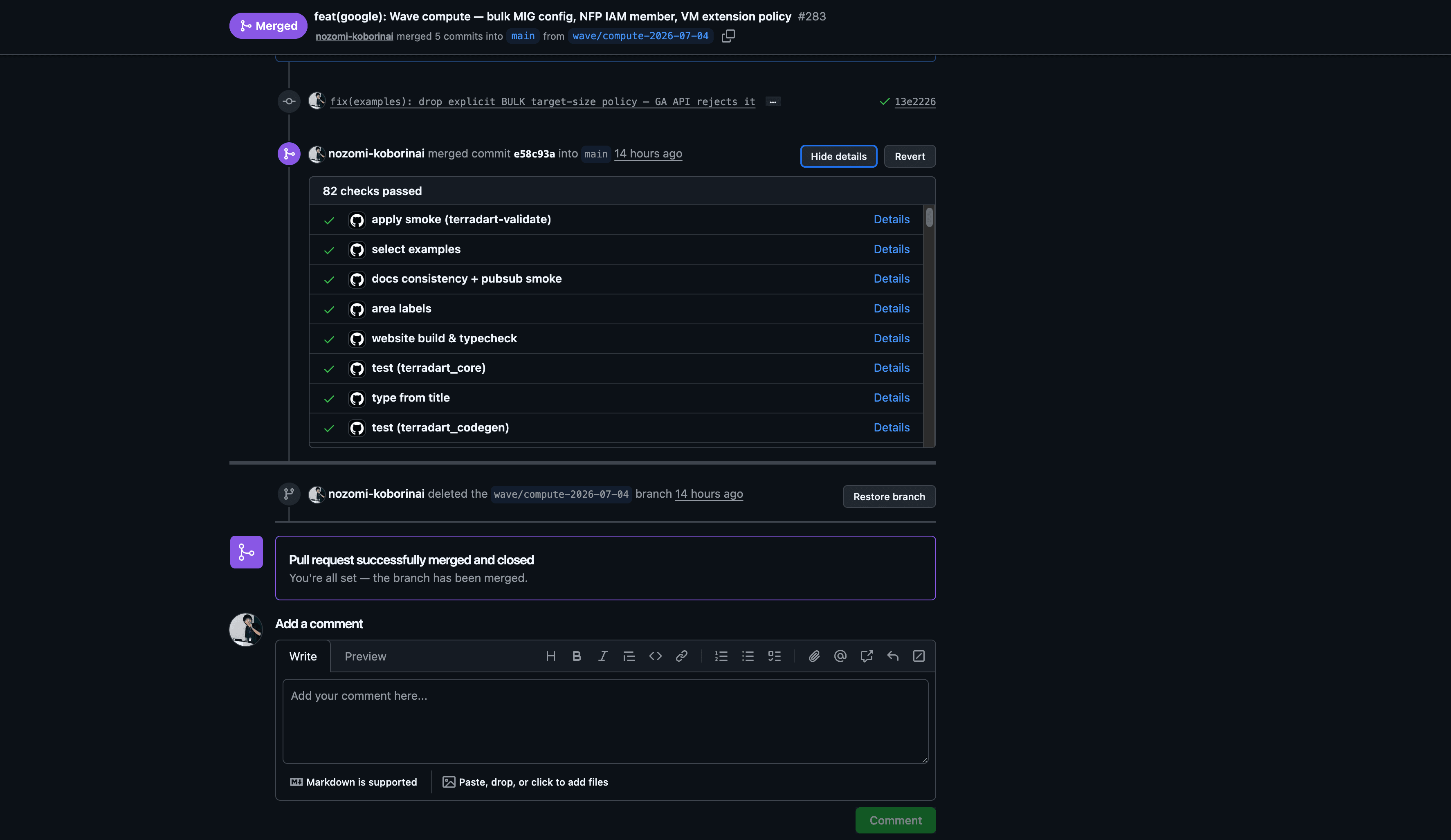The height and width of the screenshot is (840, 1451).
Task: Open Details for area labels check
Action: point(891,309)
